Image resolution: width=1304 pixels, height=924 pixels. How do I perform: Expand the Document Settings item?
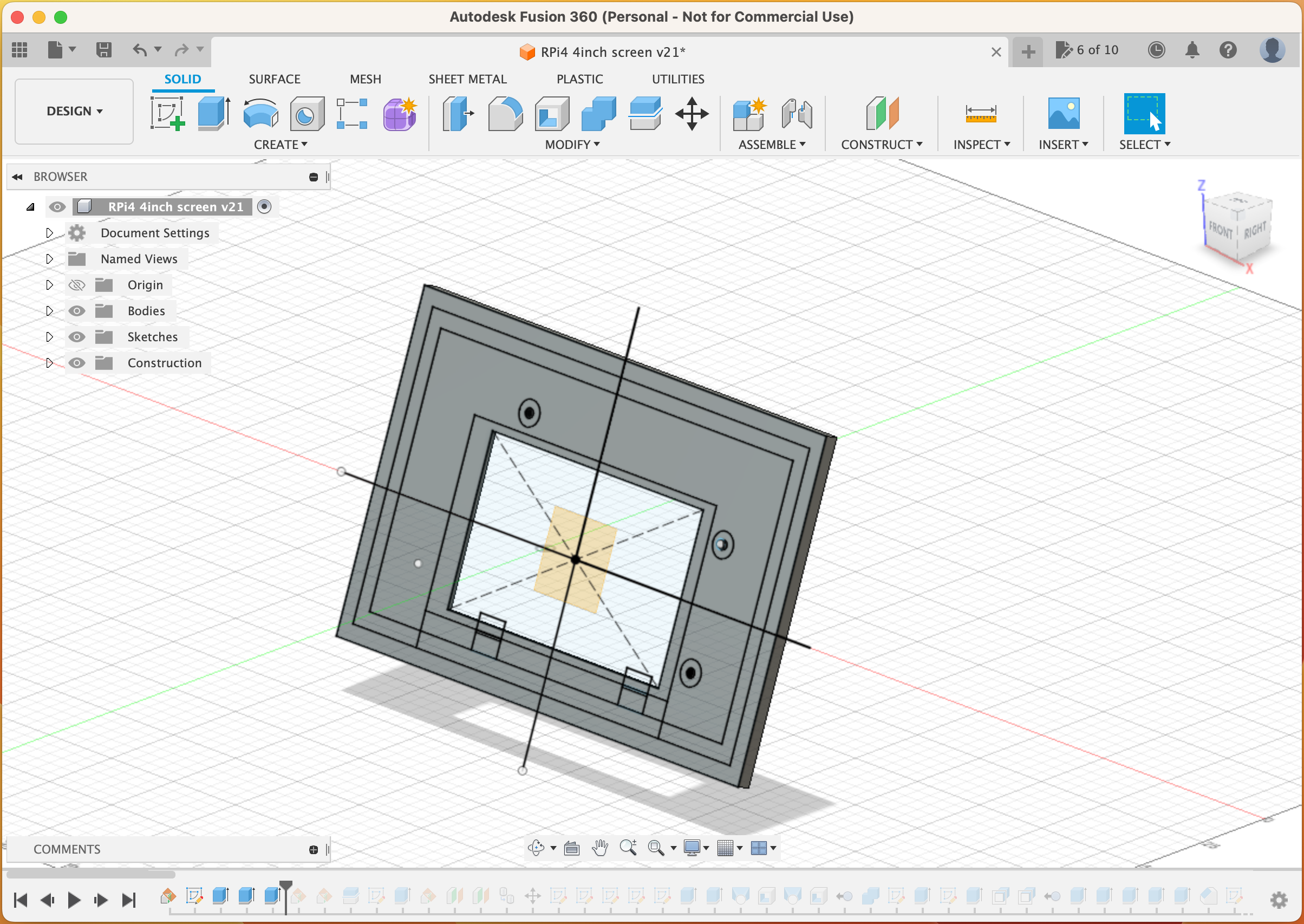coord(49,232)
